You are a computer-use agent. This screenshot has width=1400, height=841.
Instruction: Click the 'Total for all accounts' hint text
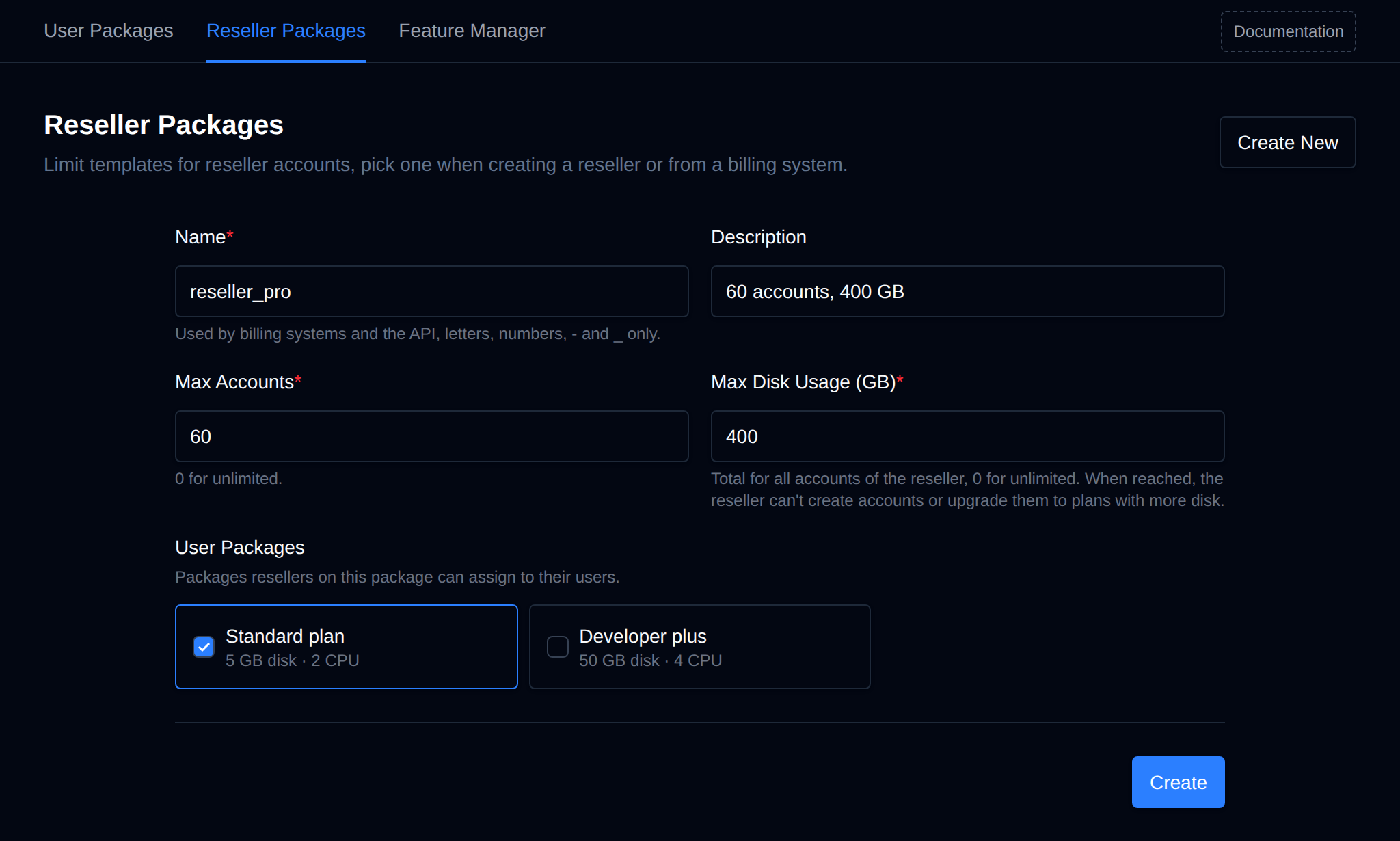(967, 490)
